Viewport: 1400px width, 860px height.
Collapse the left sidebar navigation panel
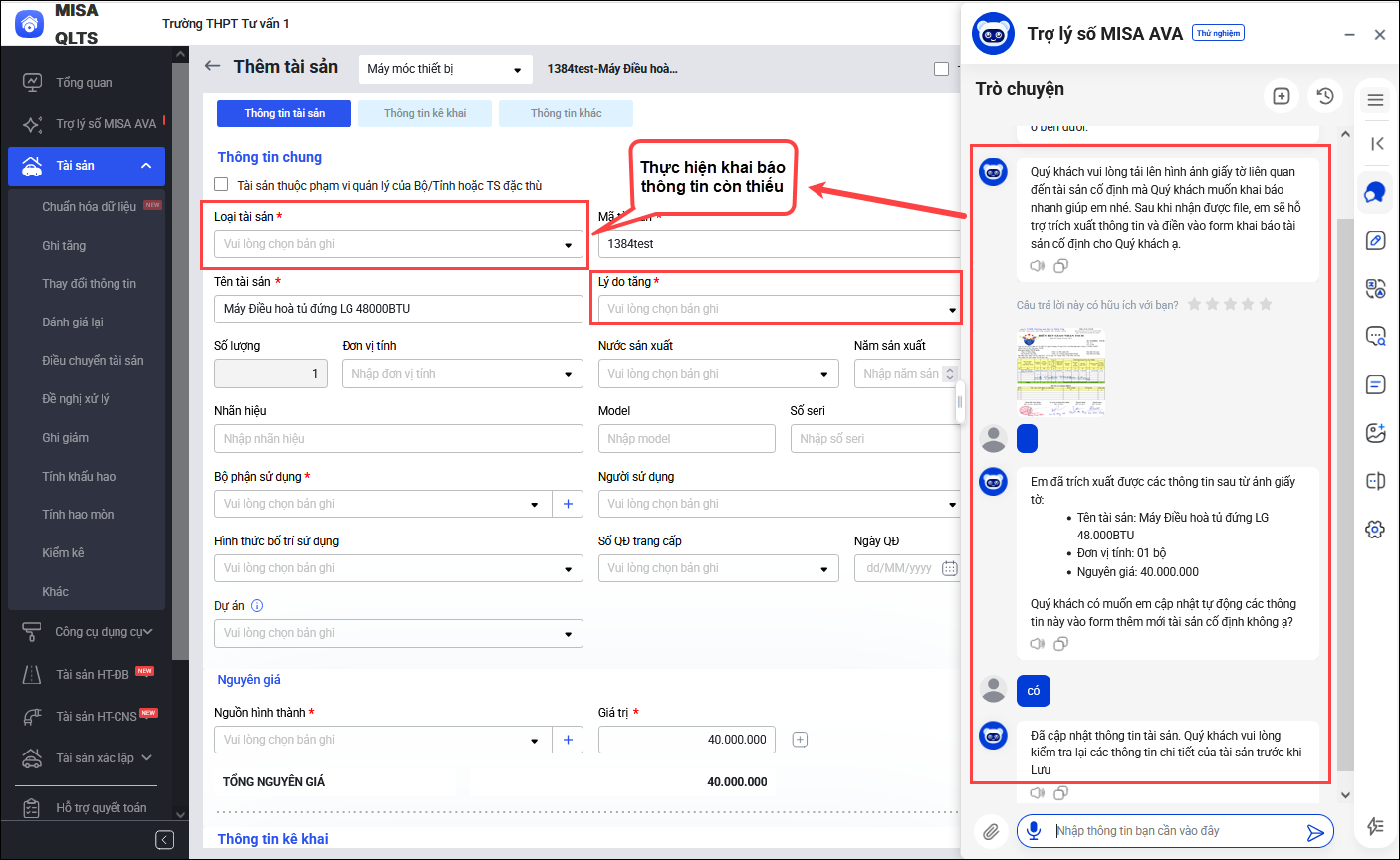pyautogui.click(x=165, y=840)
